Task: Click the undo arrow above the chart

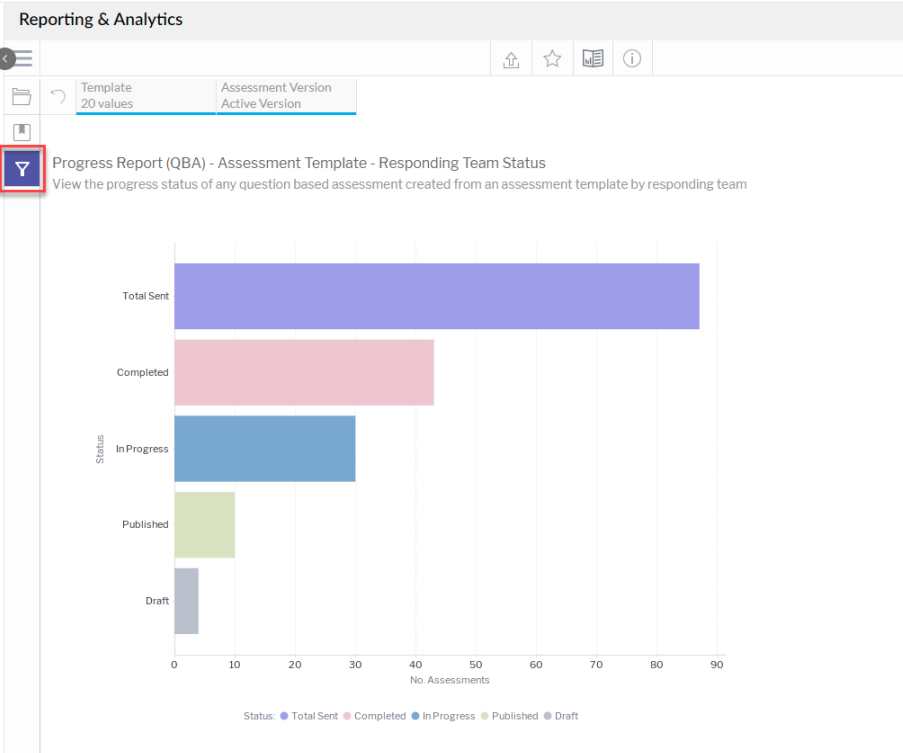Action: coord(58,97)
